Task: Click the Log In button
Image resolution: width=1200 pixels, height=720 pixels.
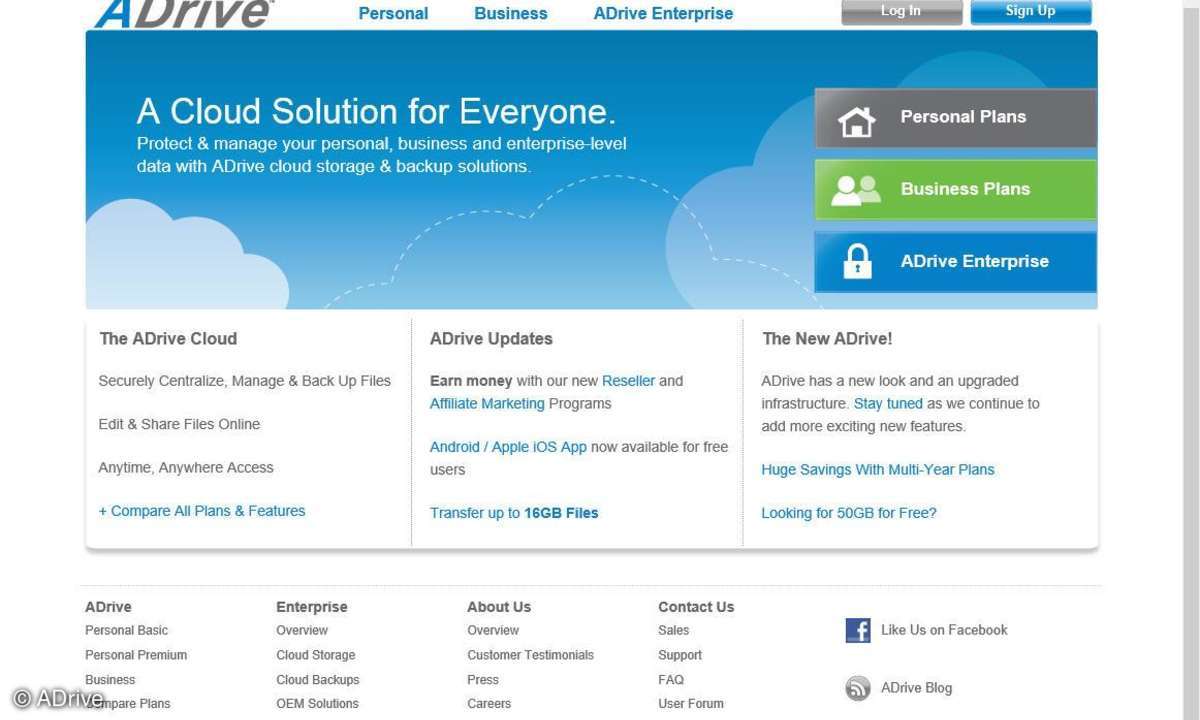Action: coord(901,12)
